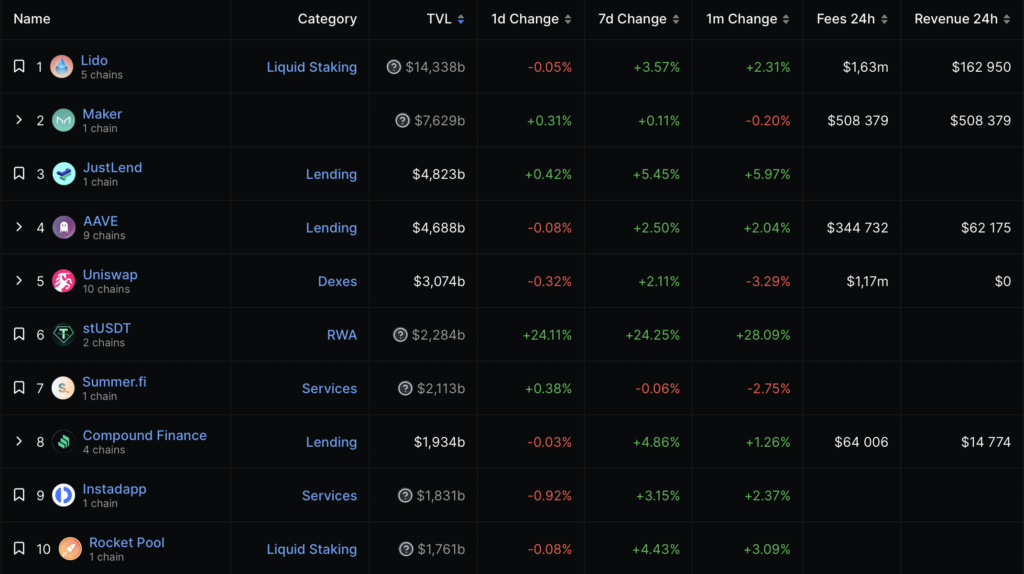Click the stUSDT protocol logo icon
The height and width of the screenshot is (574, 1024).
click(x=64, y=335)
